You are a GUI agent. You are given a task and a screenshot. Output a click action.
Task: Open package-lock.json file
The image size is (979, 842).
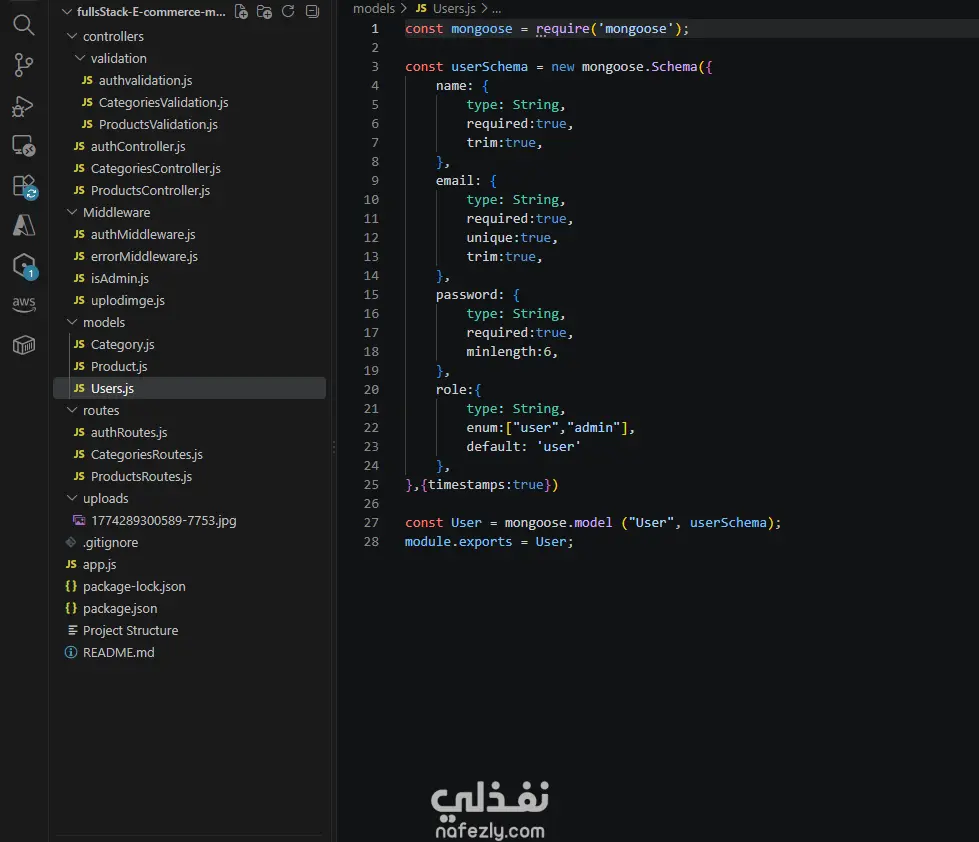pos(134,586)
